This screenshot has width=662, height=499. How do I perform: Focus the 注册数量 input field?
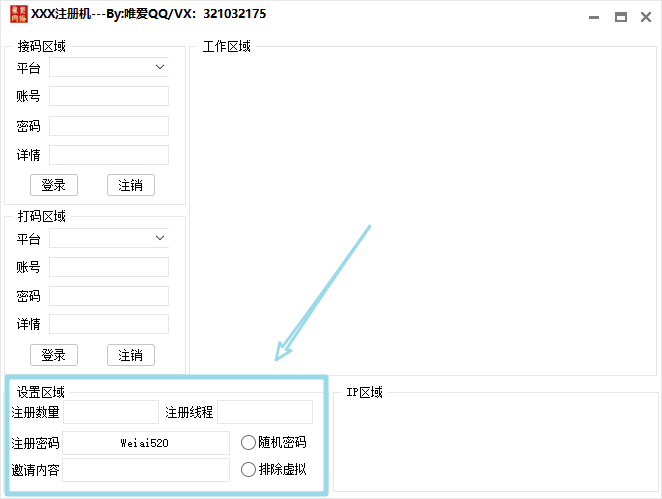[111, 412]
